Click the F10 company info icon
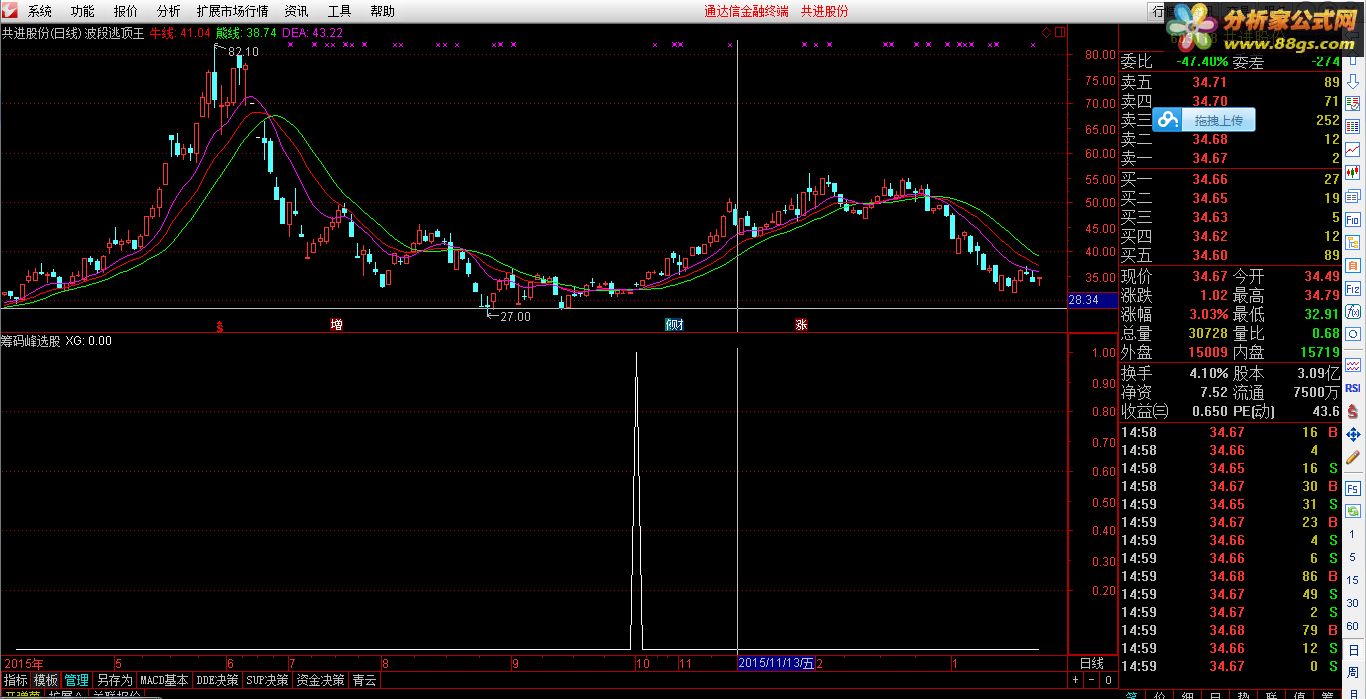The image size is (1366, 699). (x=1353, y=219)
